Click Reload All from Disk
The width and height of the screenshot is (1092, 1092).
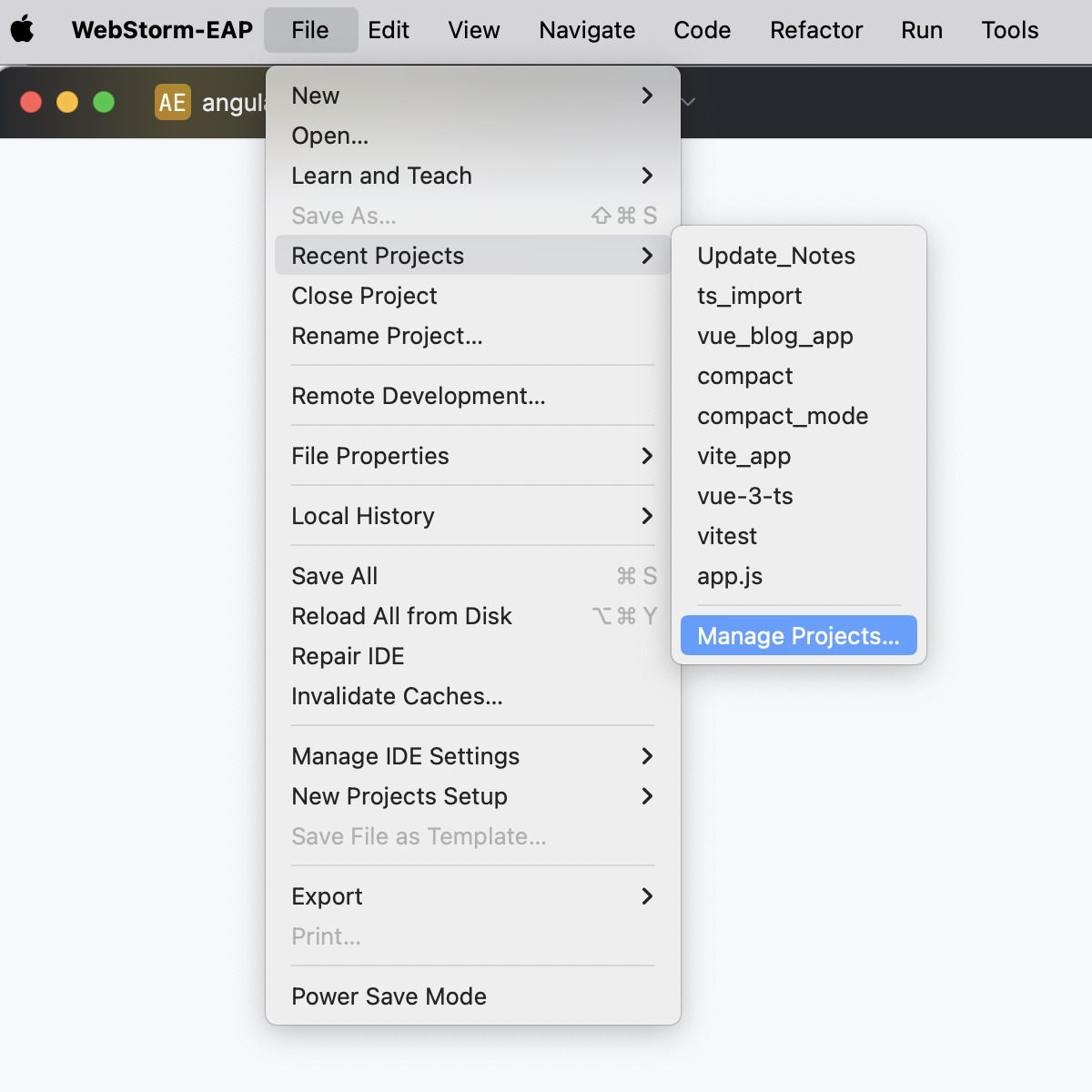(x=401, y=616)
